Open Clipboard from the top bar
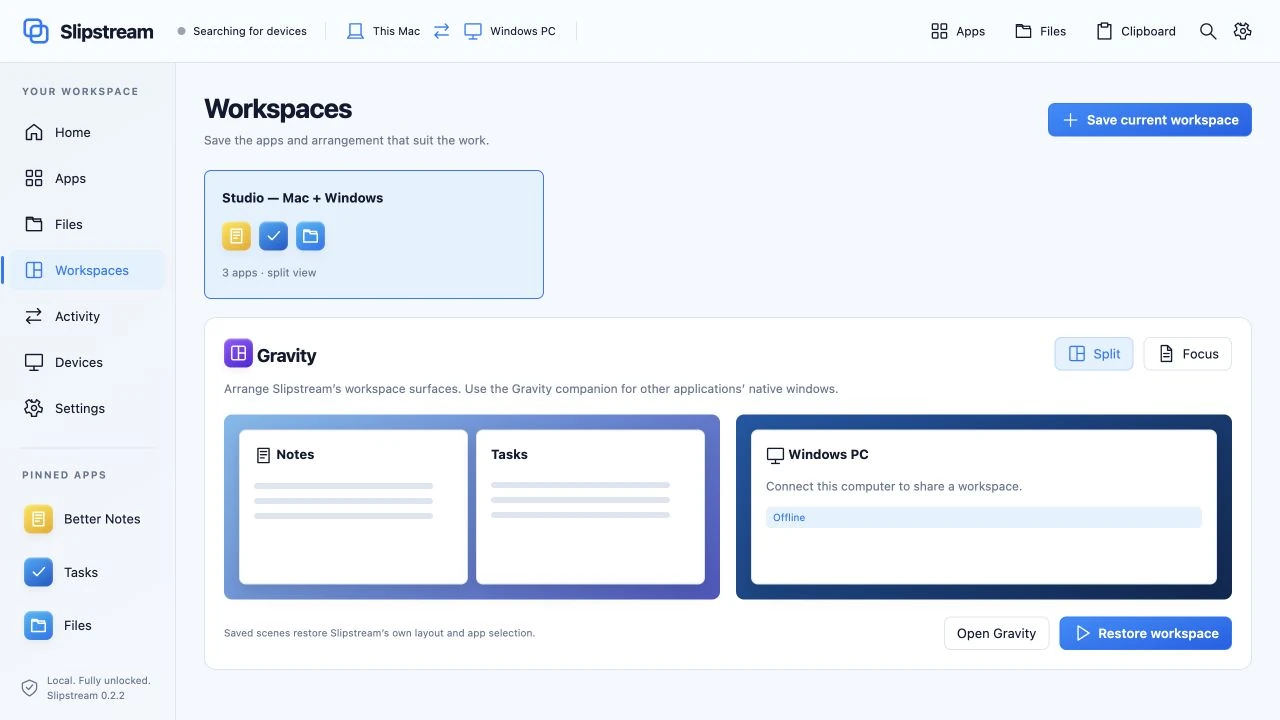Screen dimensions: 1280x720 (x=1136, y=31)
